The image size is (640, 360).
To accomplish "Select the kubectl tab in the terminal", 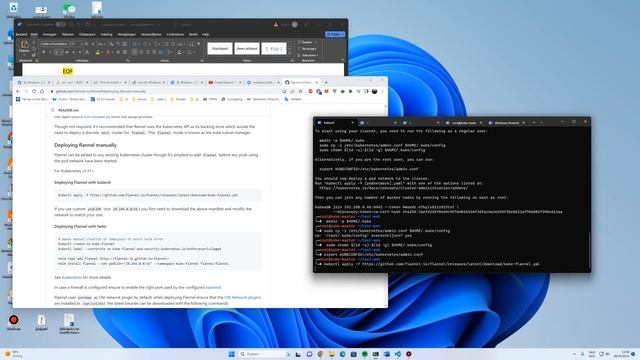I will (335, 122).
